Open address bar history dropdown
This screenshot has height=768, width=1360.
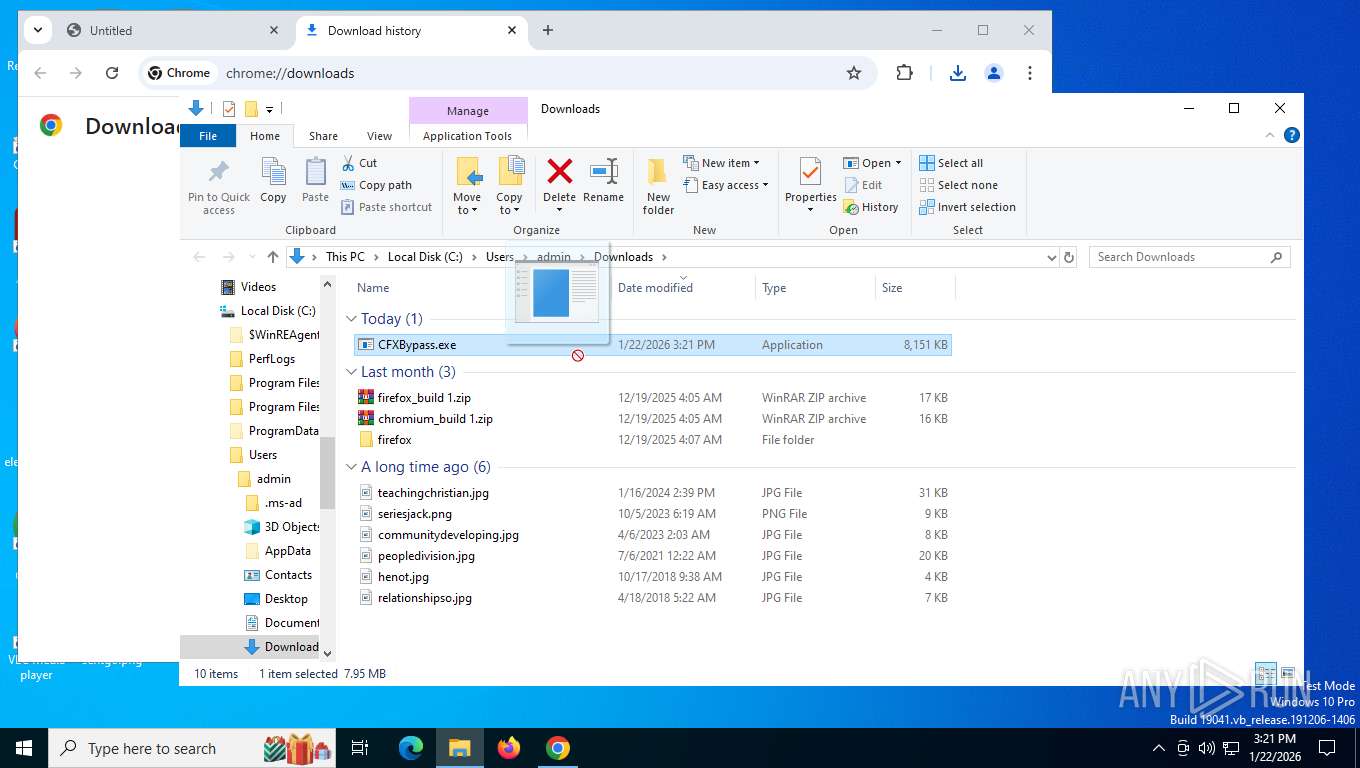pos(1051,257)
